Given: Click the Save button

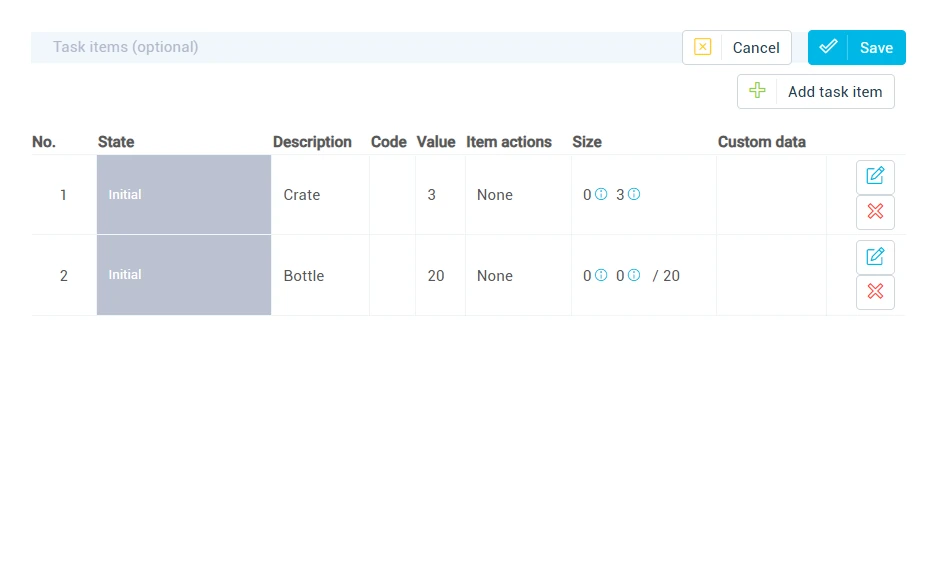Looking at the screenshot, I should coord(857,48).
